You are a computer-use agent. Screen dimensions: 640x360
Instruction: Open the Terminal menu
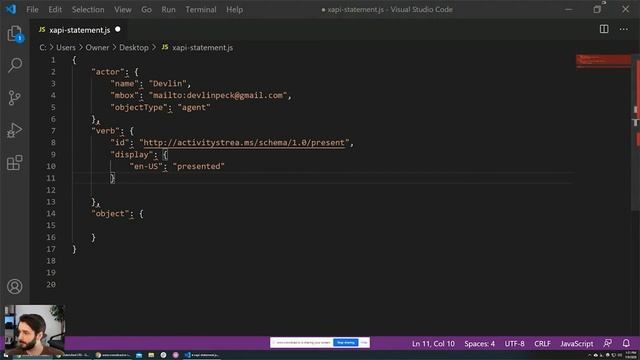201,9
